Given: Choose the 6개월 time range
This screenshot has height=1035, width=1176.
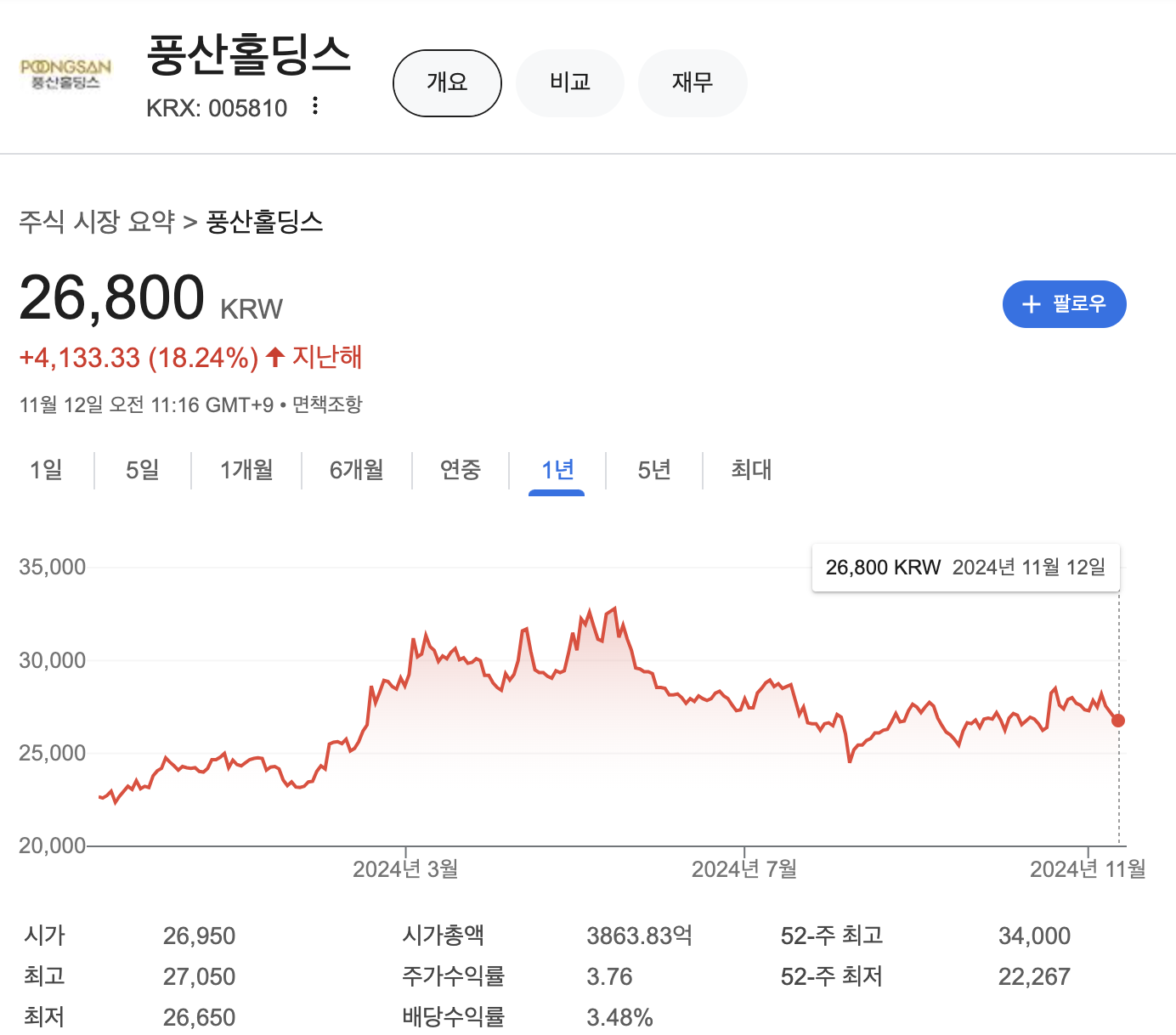Looking at the screenshot, I should pyautogui.click(x=357, y=469).
